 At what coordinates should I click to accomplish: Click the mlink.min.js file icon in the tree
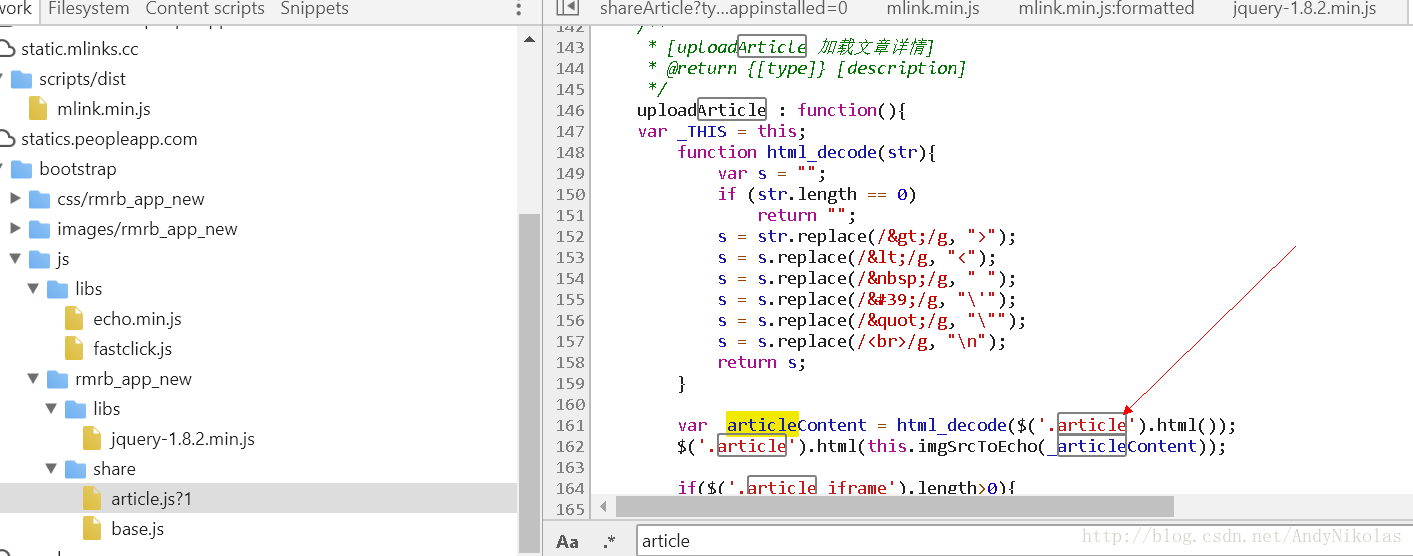(x=39, y=109)
